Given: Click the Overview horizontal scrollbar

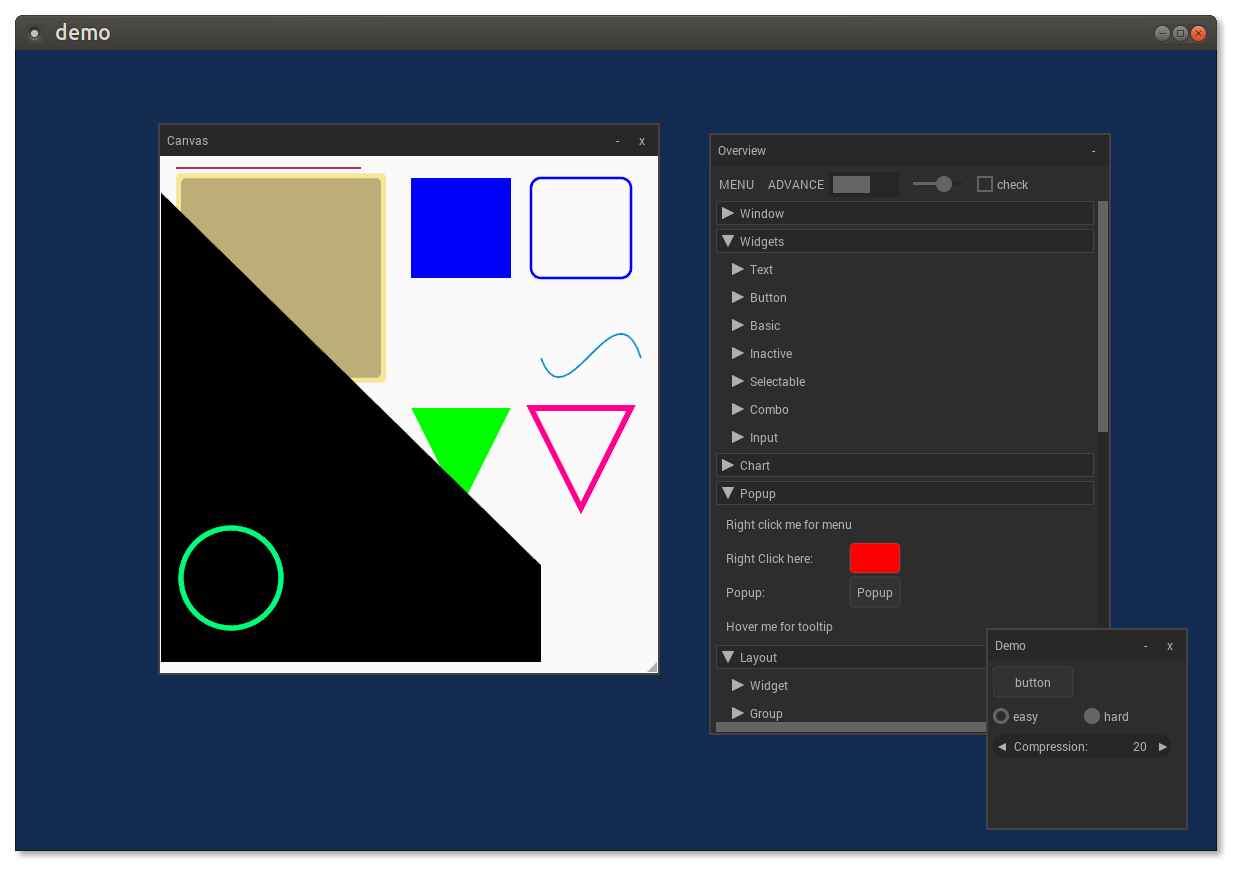Looking at the screenshot, I should [x=852, y=727].
